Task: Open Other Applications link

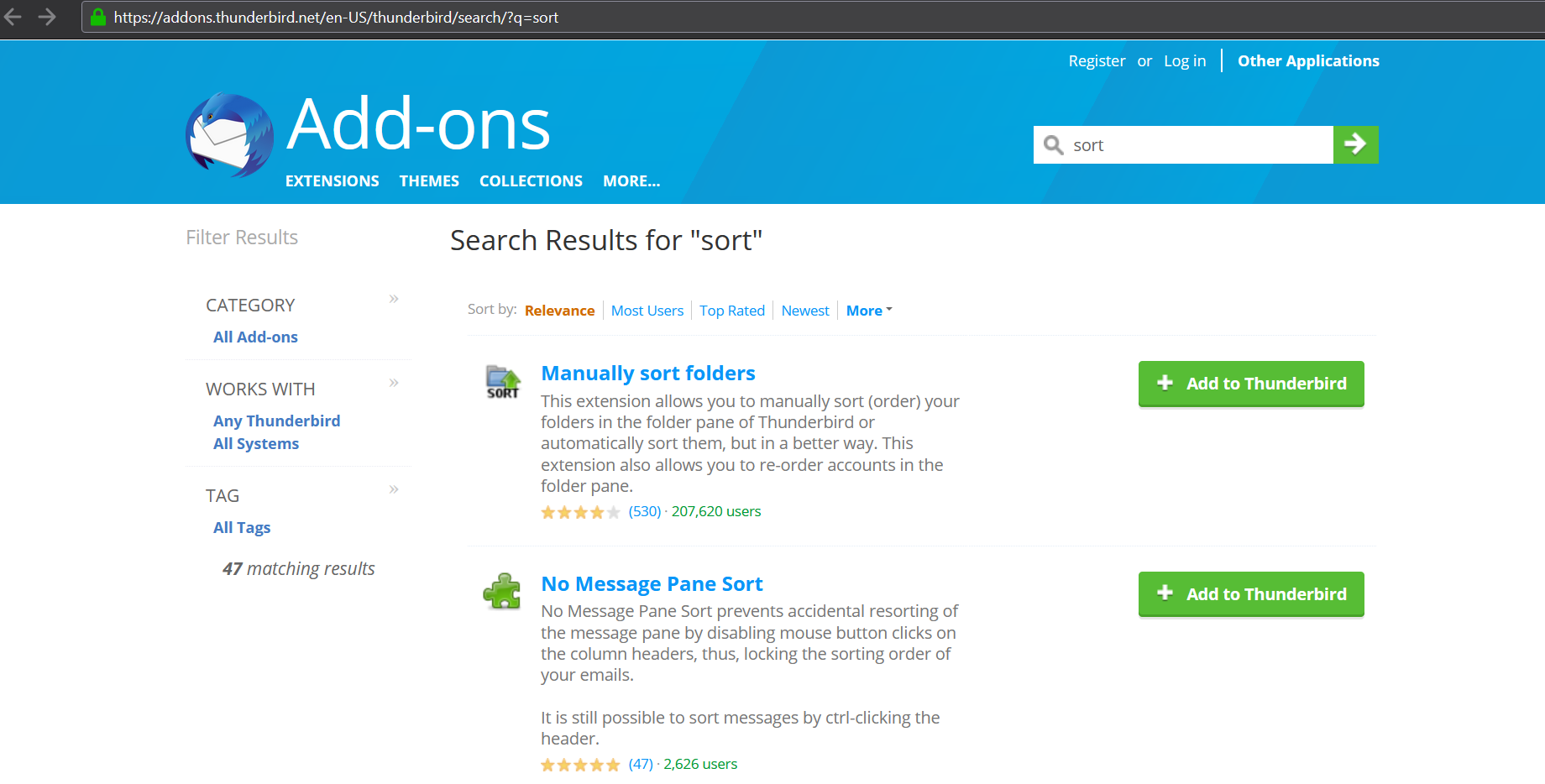Action: coord(1308,60)
